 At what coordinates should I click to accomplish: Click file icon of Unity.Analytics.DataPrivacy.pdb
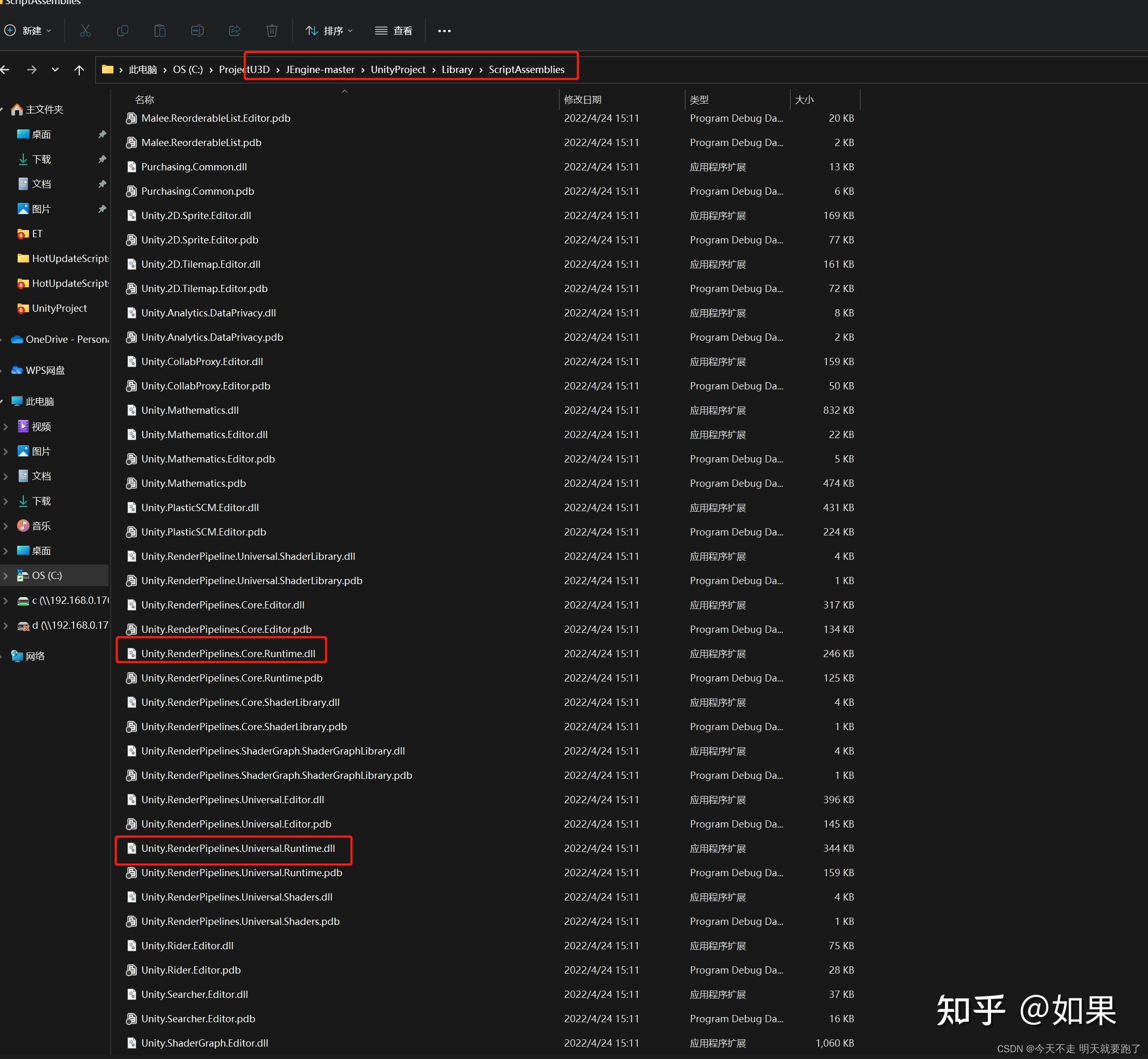(131, 337)
